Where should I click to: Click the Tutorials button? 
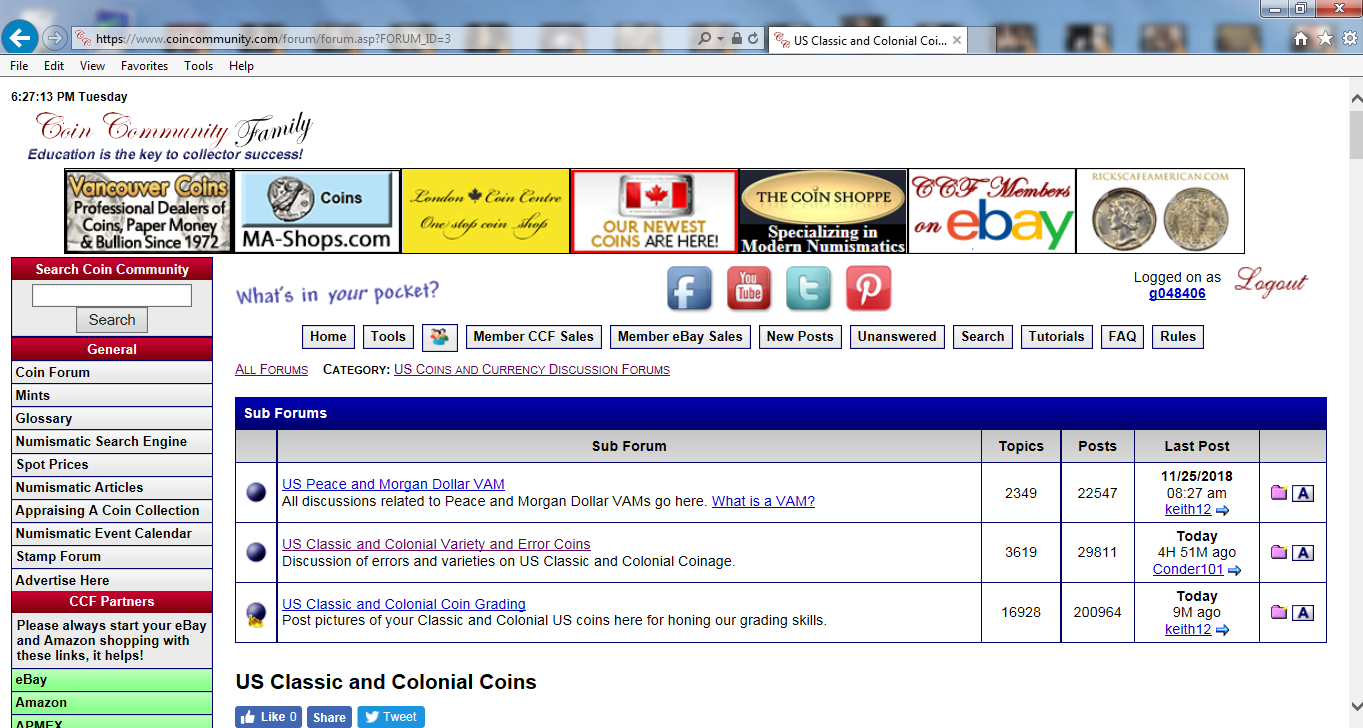(1057, 337)
